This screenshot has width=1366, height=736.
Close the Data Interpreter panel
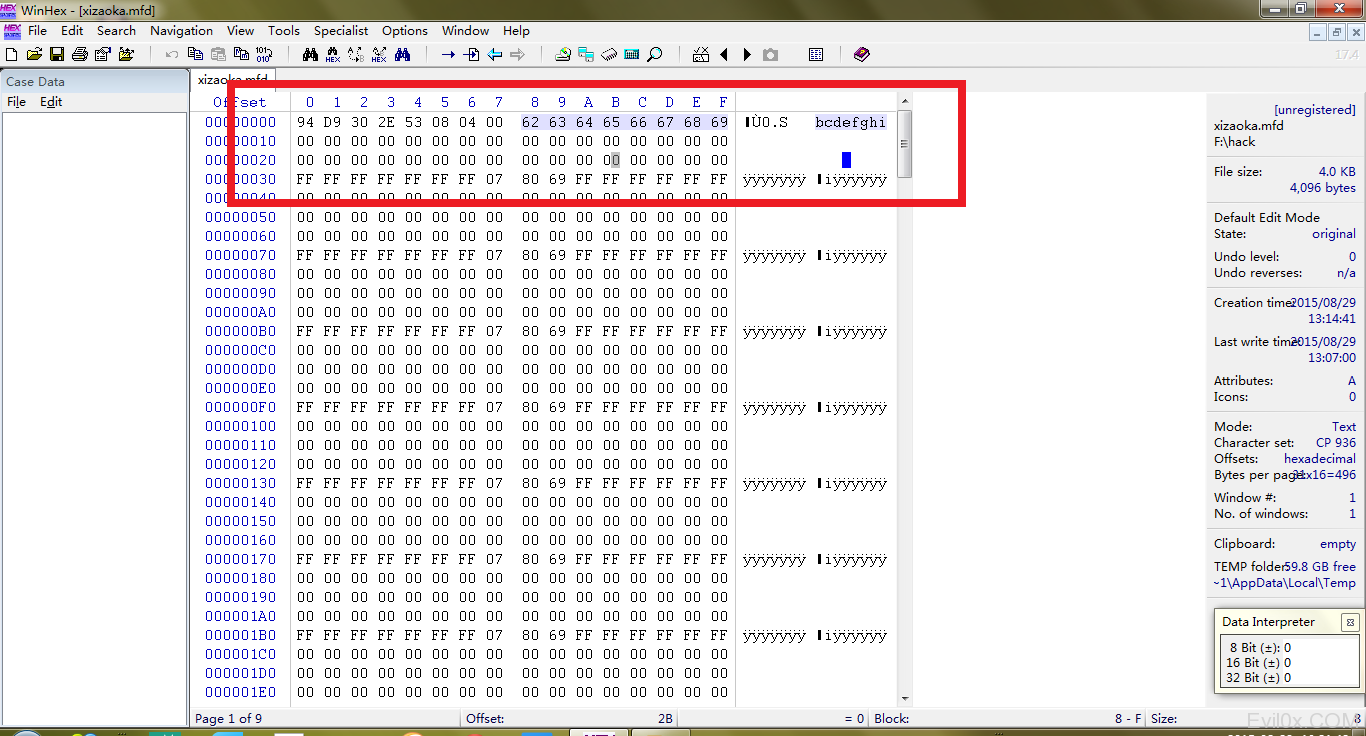[x=1349, y=622]
